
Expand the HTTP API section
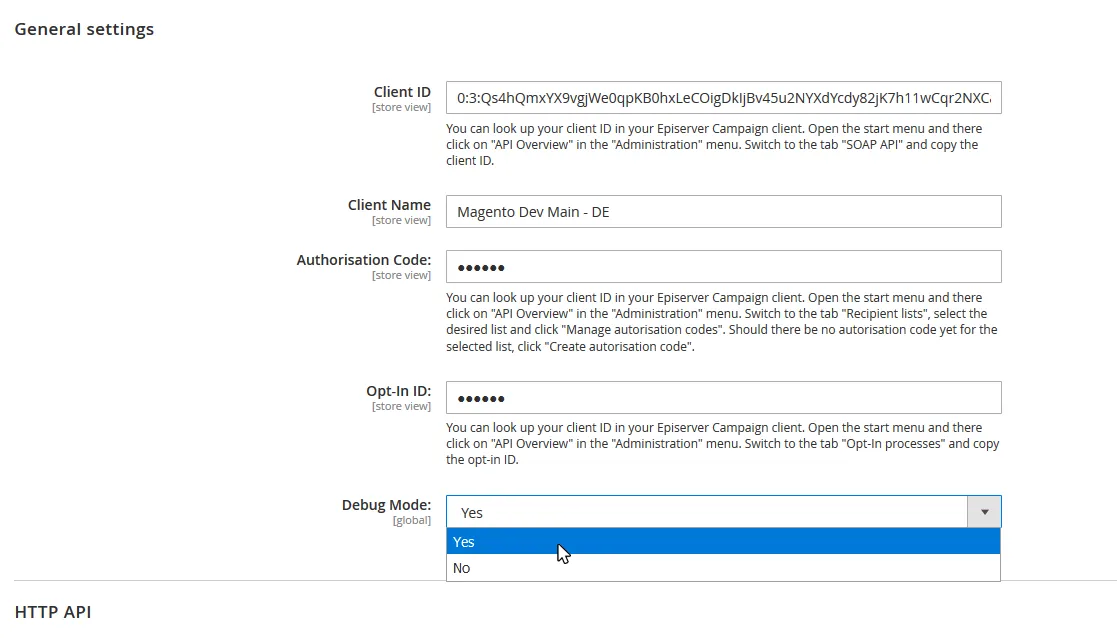[53, 612]
